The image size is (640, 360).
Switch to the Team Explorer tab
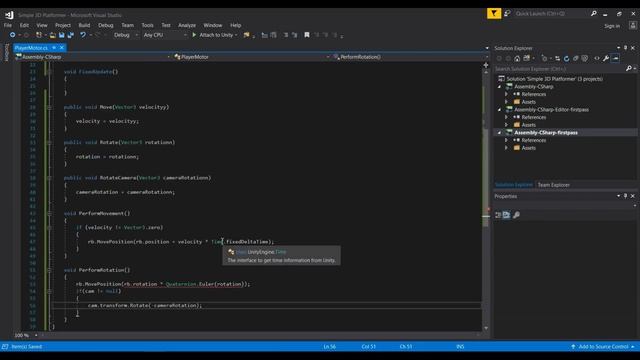point(553,185)
